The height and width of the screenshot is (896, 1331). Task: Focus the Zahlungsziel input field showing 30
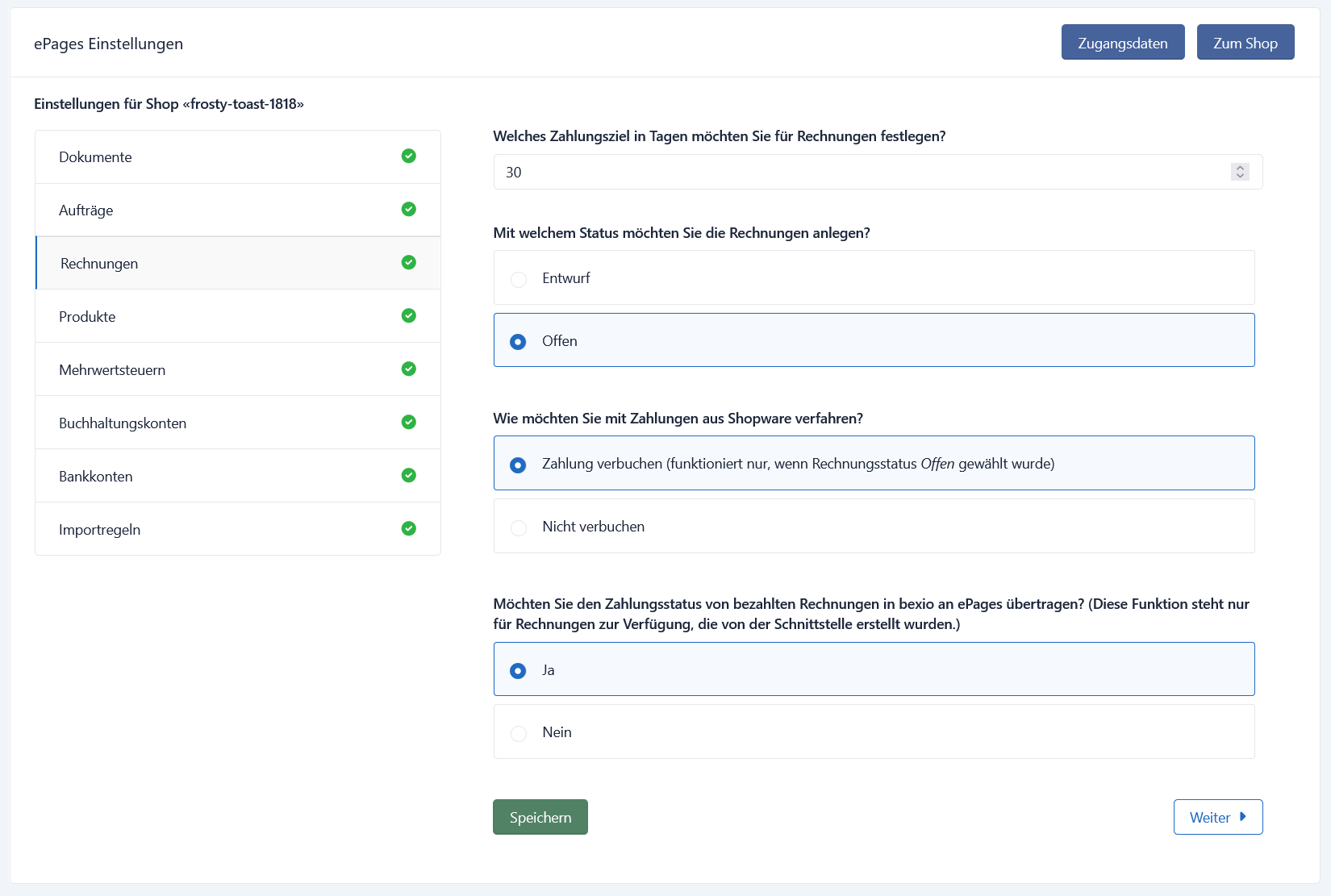point(878,172)
